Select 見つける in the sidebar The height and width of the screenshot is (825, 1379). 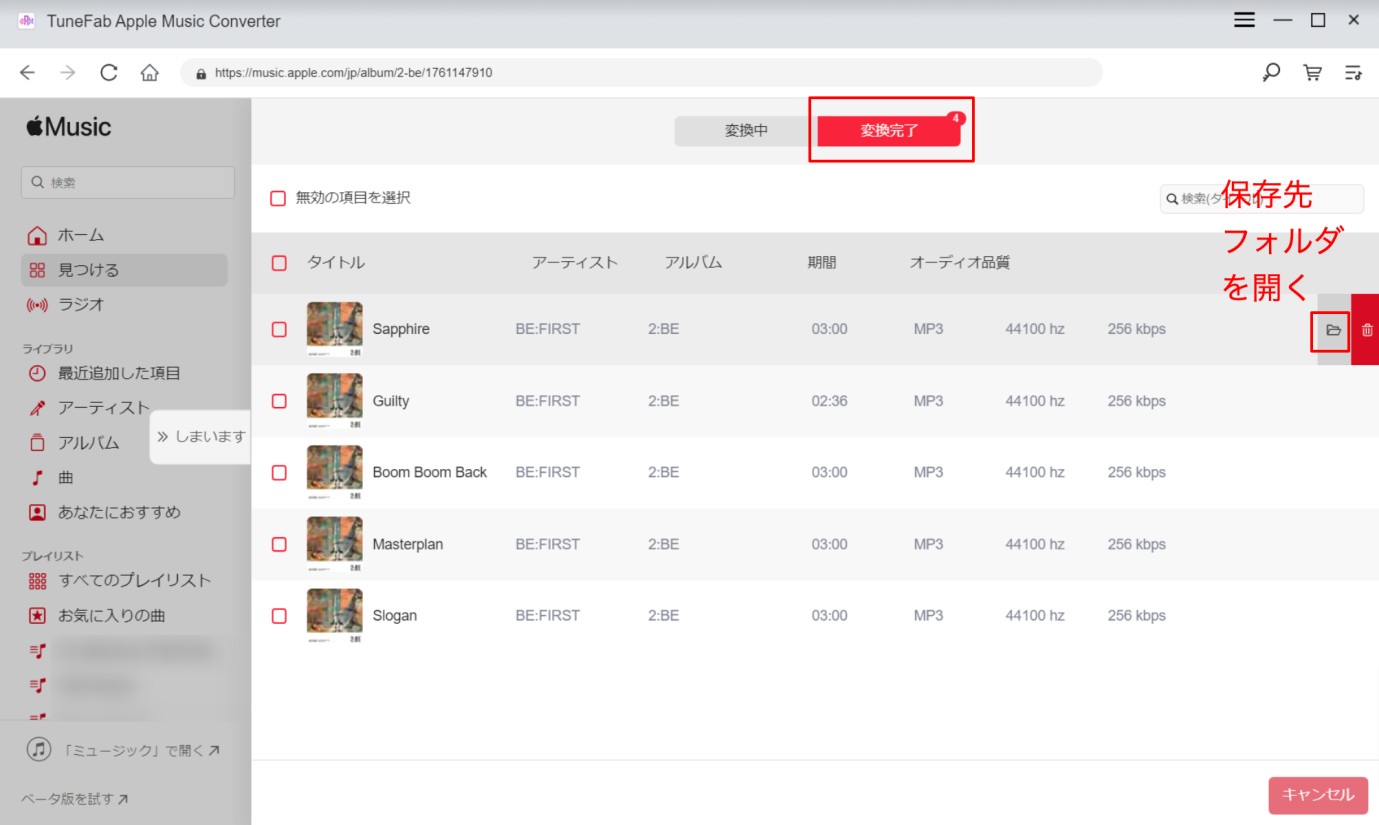point(124,270)
